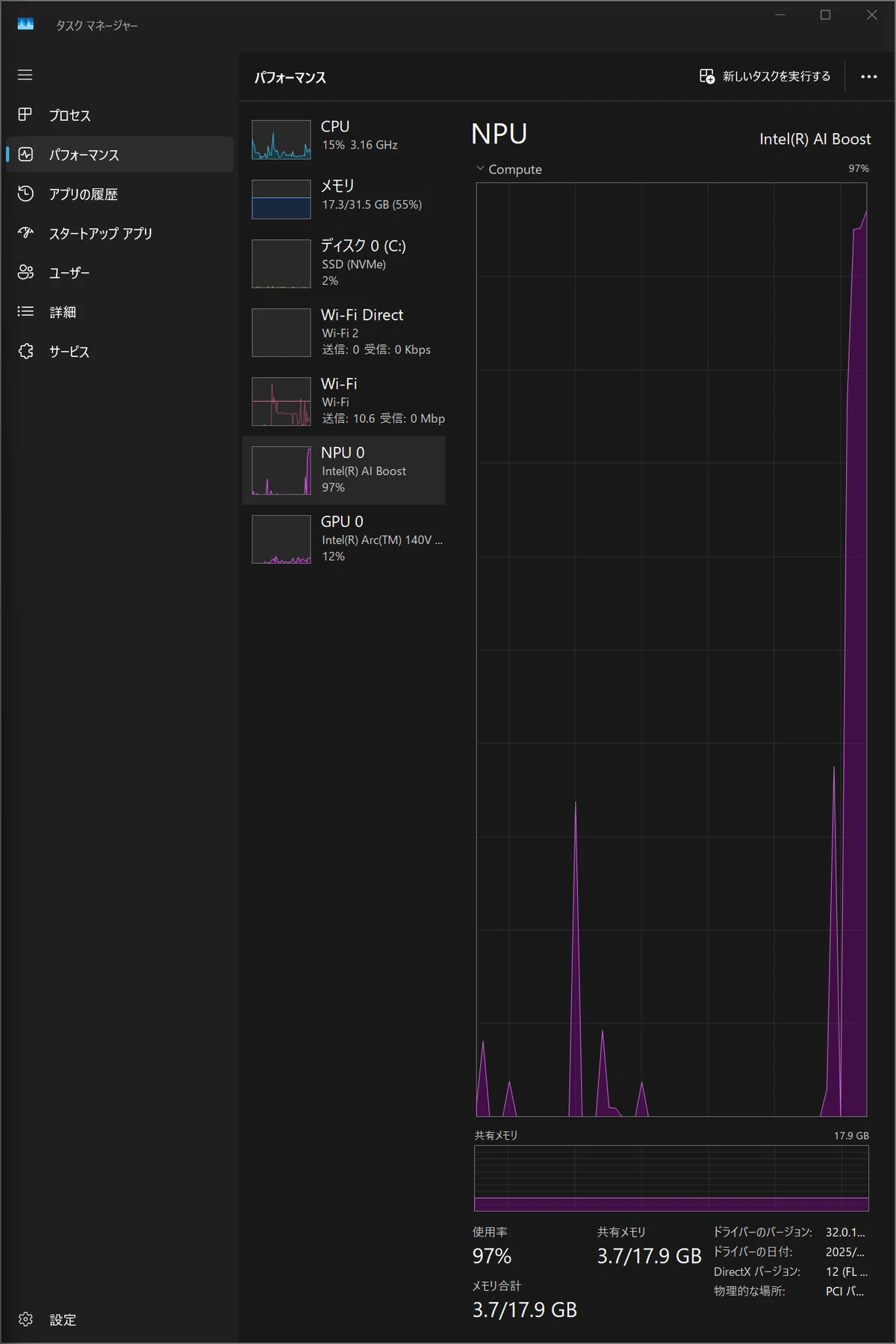Screen dimensions: 896x1344
Task: Click the Intel(R) AI Boost heading at top right
Action: pos(815,139)
